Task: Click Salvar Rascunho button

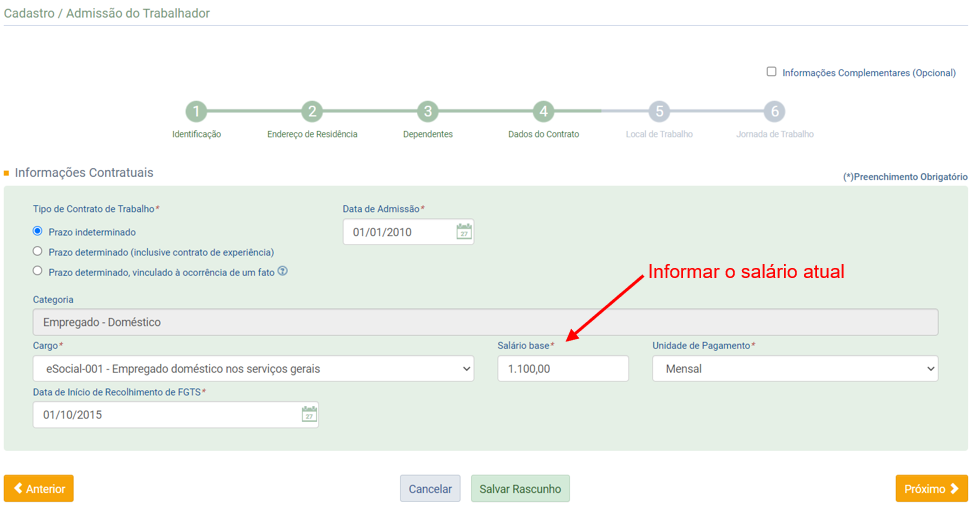Action: 520,489
